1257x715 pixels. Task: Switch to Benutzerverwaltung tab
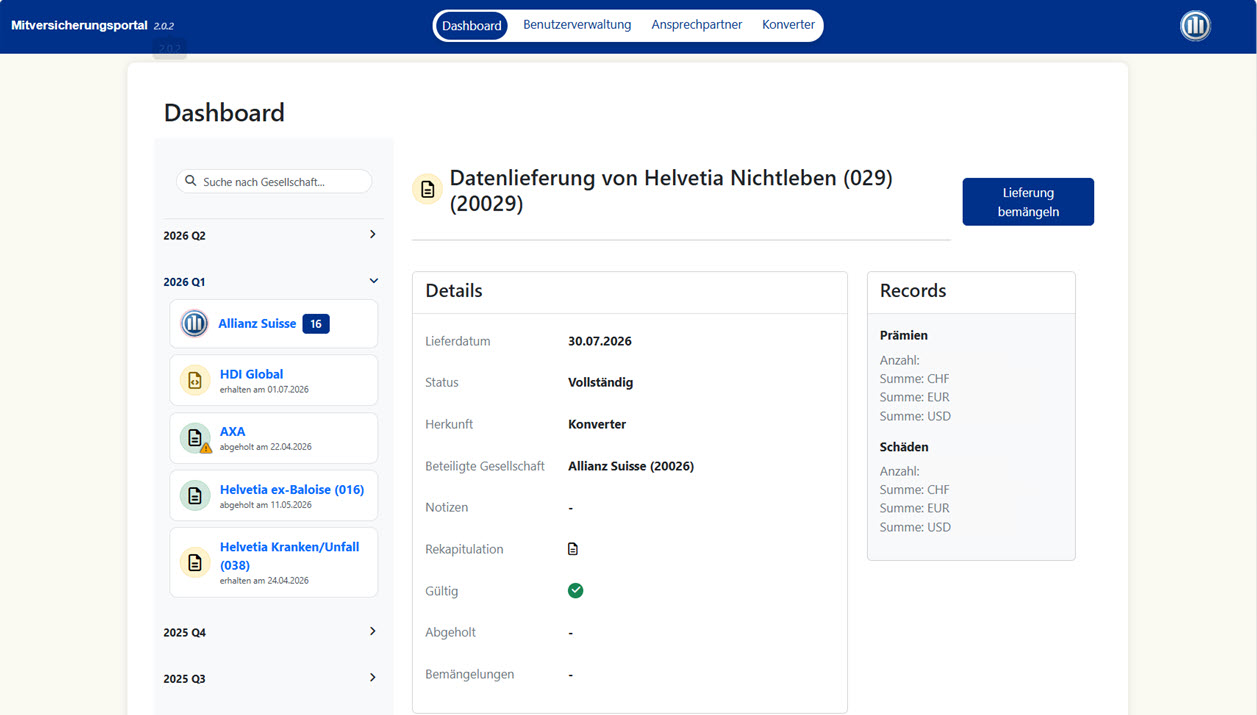coord(577,25)
